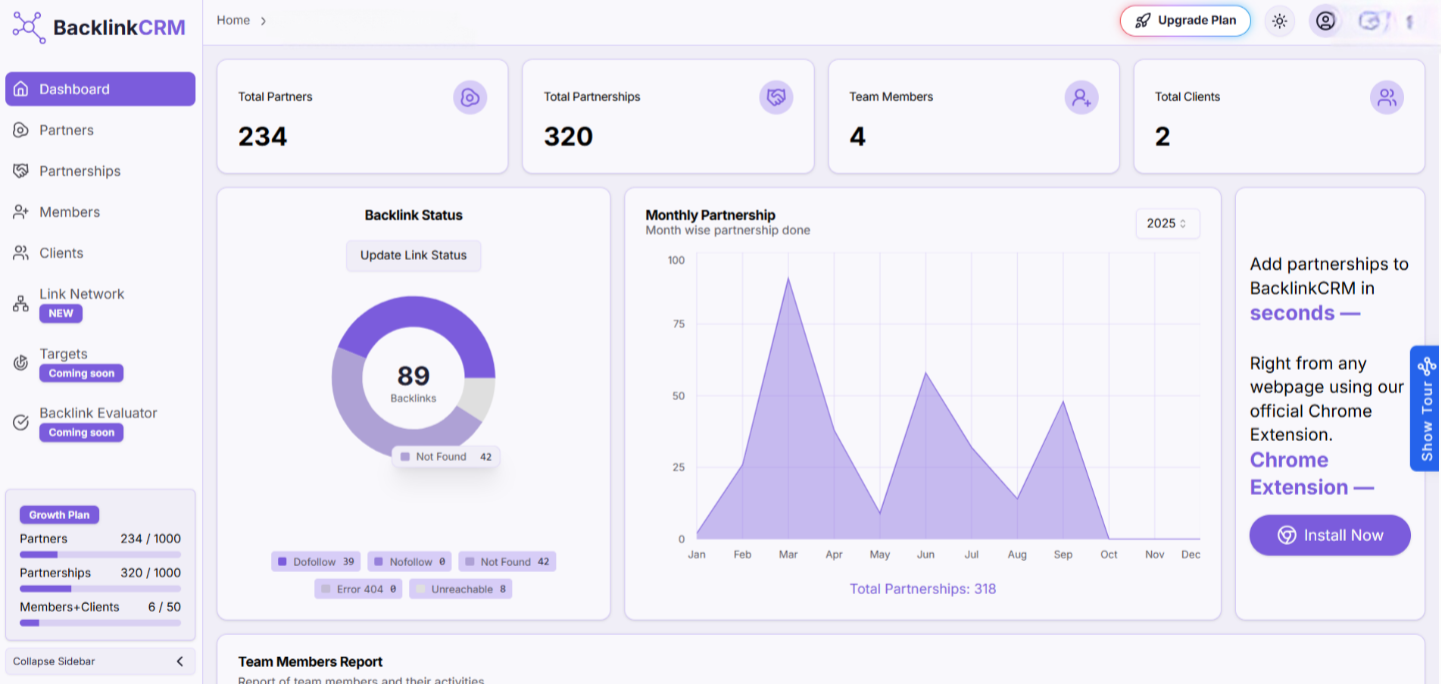Toggle the Unreachable legend item
The width and height of the screenshot is (1441, 684).
click(461, 589)
